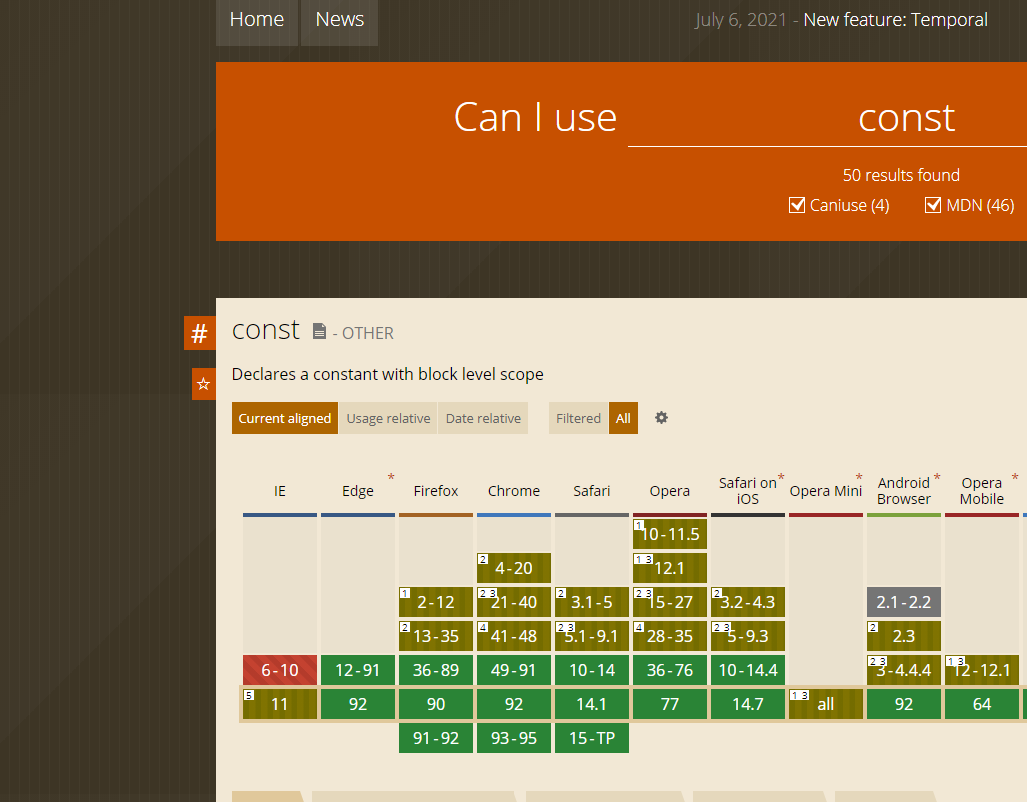Select the iOS Safari 5-9.3 cell
This screenshot has width=1027, height=802.
point(747,636)
